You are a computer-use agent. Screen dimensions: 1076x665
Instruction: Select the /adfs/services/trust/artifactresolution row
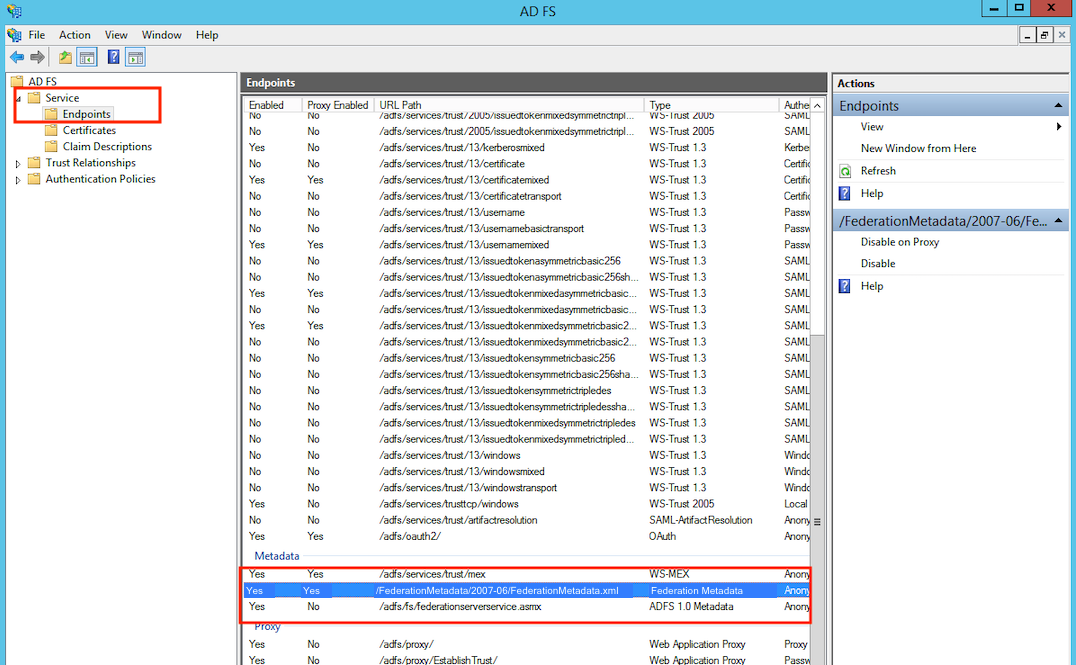[527, 520]
